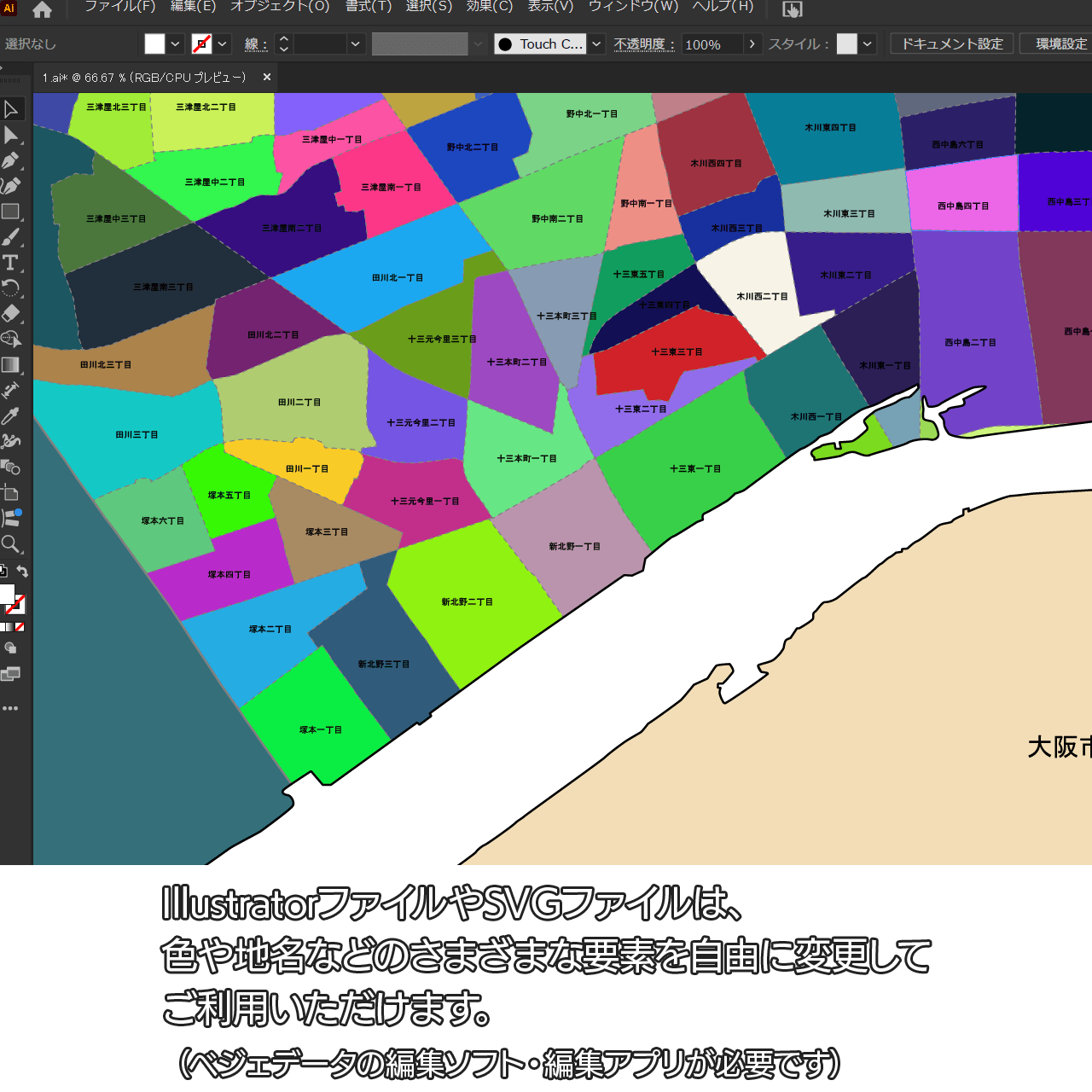Click the ドキュメント設定 button
The width and height of the screenshot is (1092, 1092).
952,44
